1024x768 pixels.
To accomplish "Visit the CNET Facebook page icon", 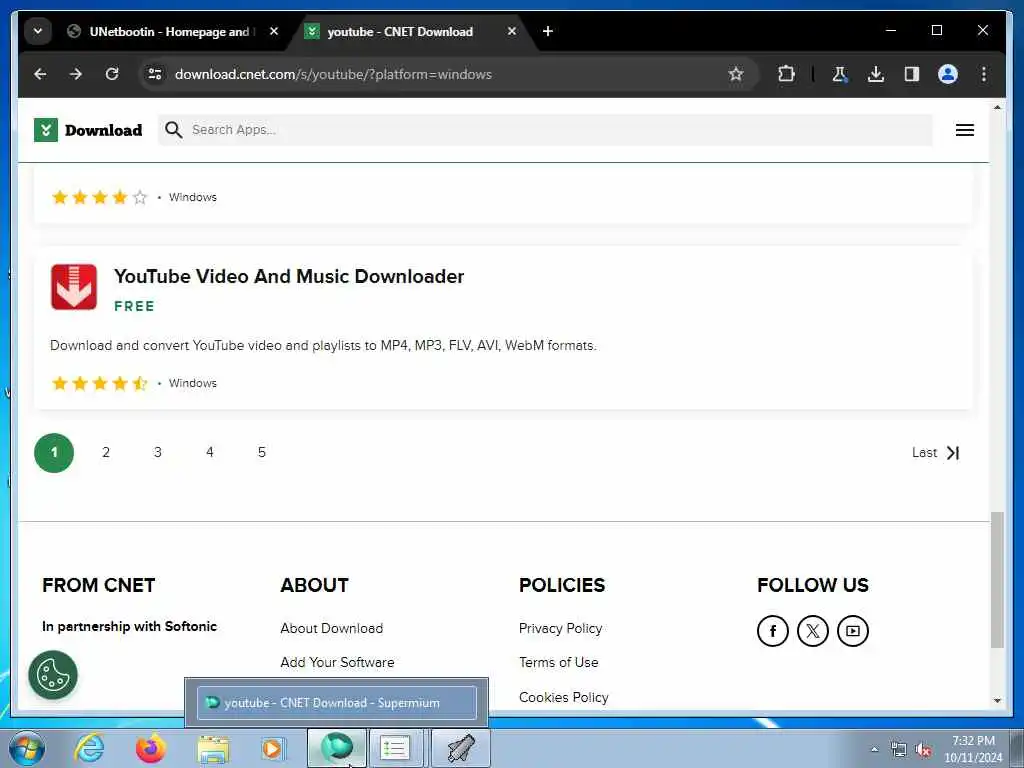I will pos(773,631).
